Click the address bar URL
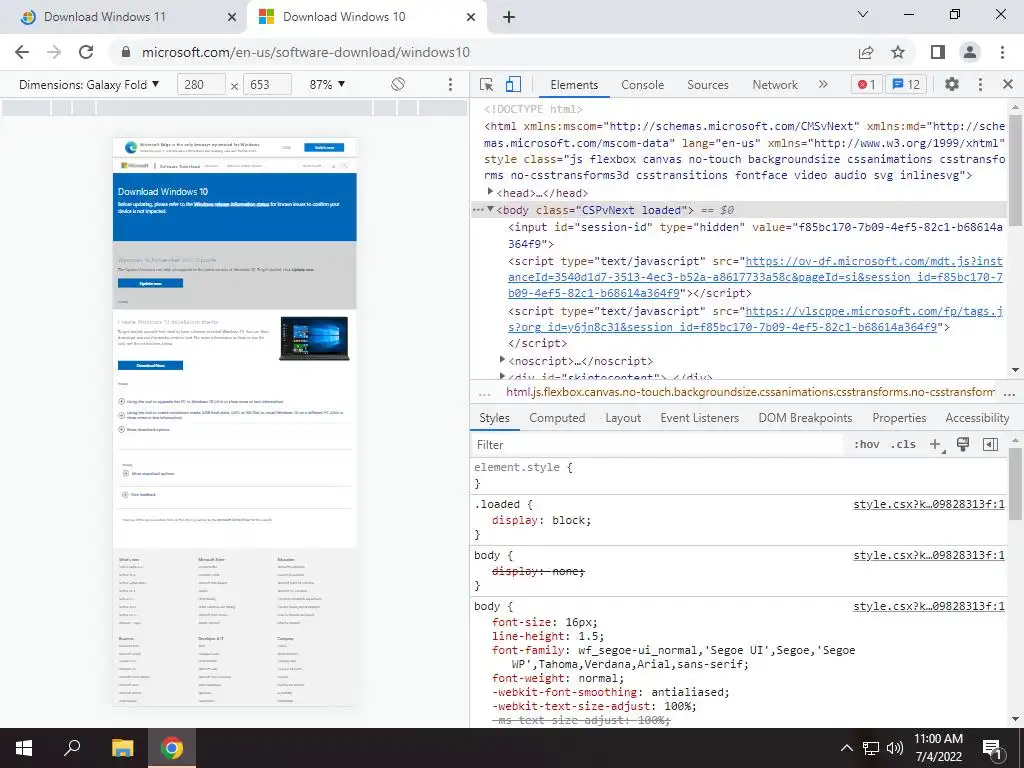This screenshot has width=1024, height=768. click(x=306, y=52)
